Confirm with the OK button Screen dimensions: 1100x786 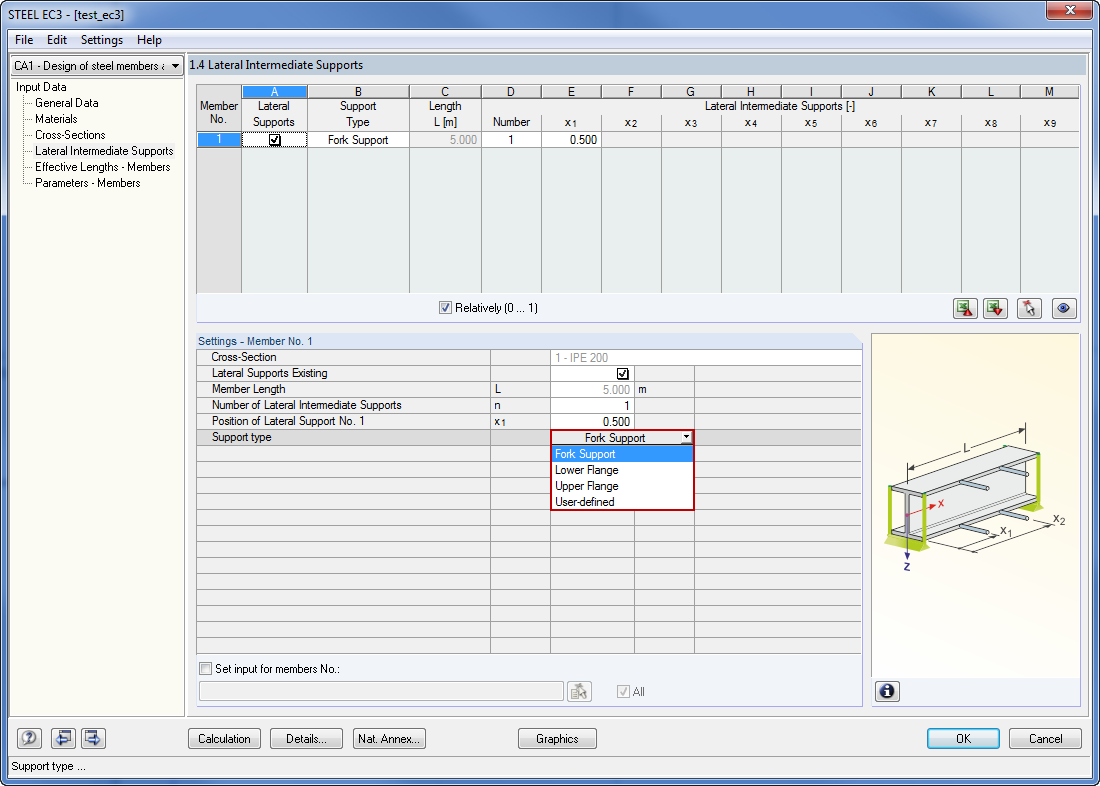963,738
